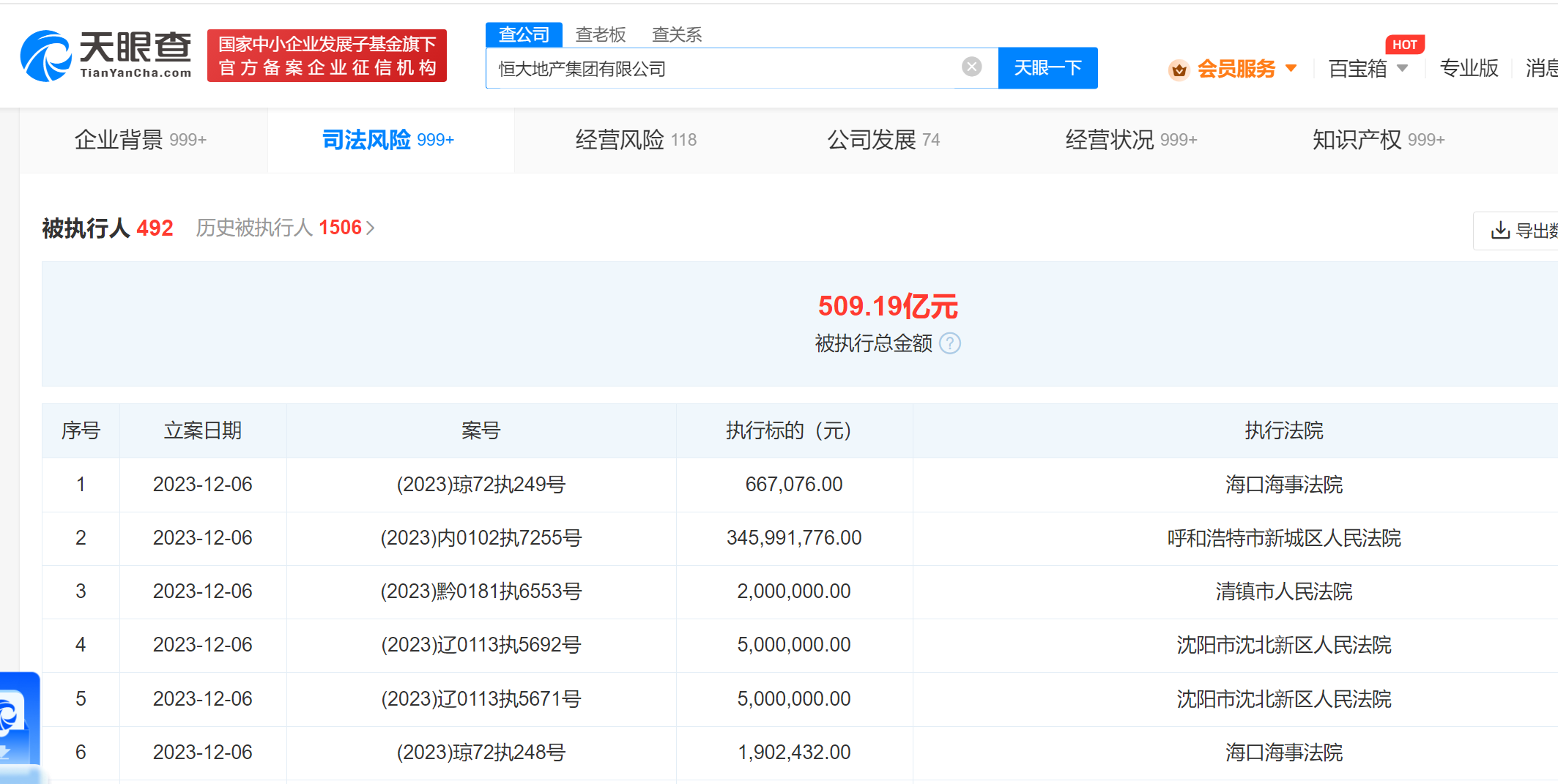Viewport: 1558px width, 784px height.
Task: Clear the search box with the X icon
Action: pos(971,67)
